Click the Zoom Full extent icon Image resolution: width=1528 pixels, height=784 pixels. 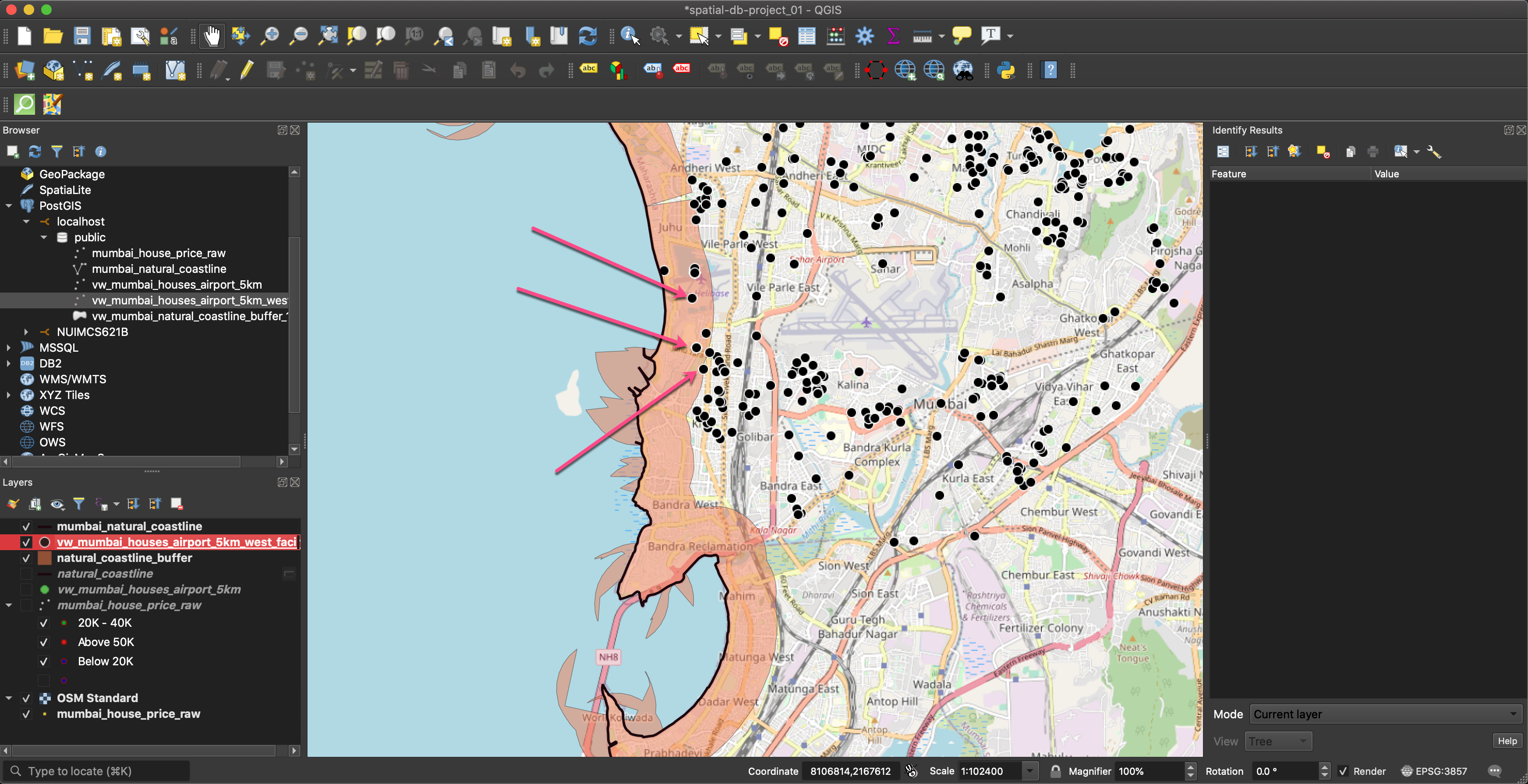(328, 36)
